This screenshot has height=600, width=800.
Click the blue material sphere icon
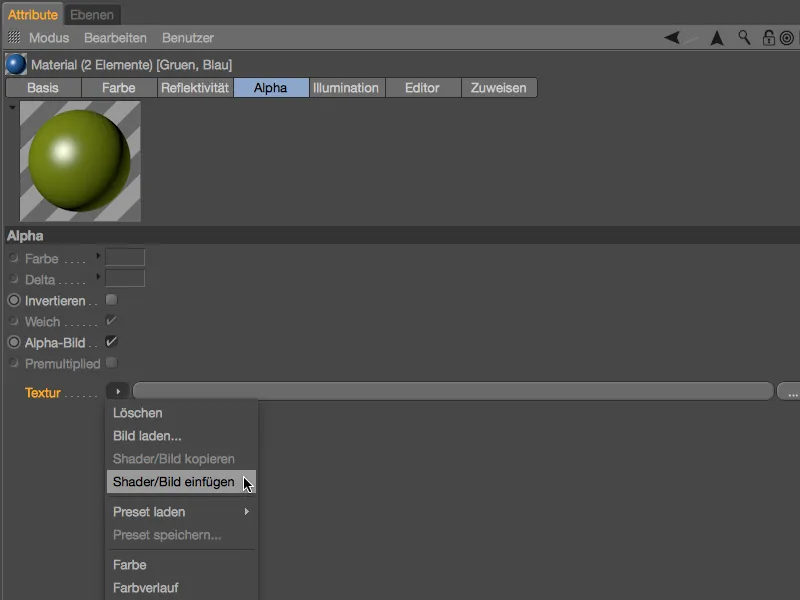coord(16,65)
